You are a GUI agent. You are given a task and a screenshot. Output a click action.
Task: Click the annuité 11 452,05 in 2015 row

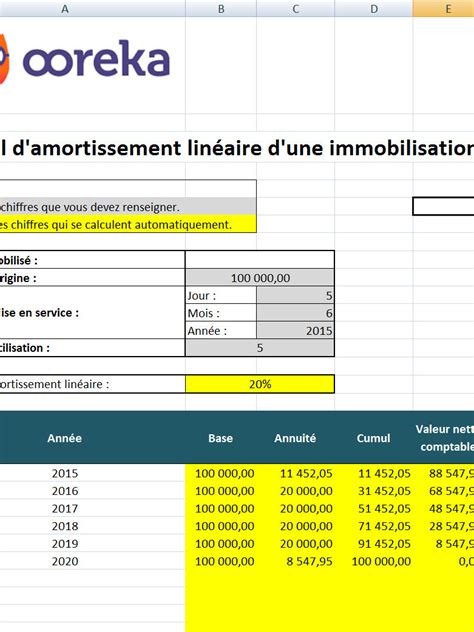[295, 473]
